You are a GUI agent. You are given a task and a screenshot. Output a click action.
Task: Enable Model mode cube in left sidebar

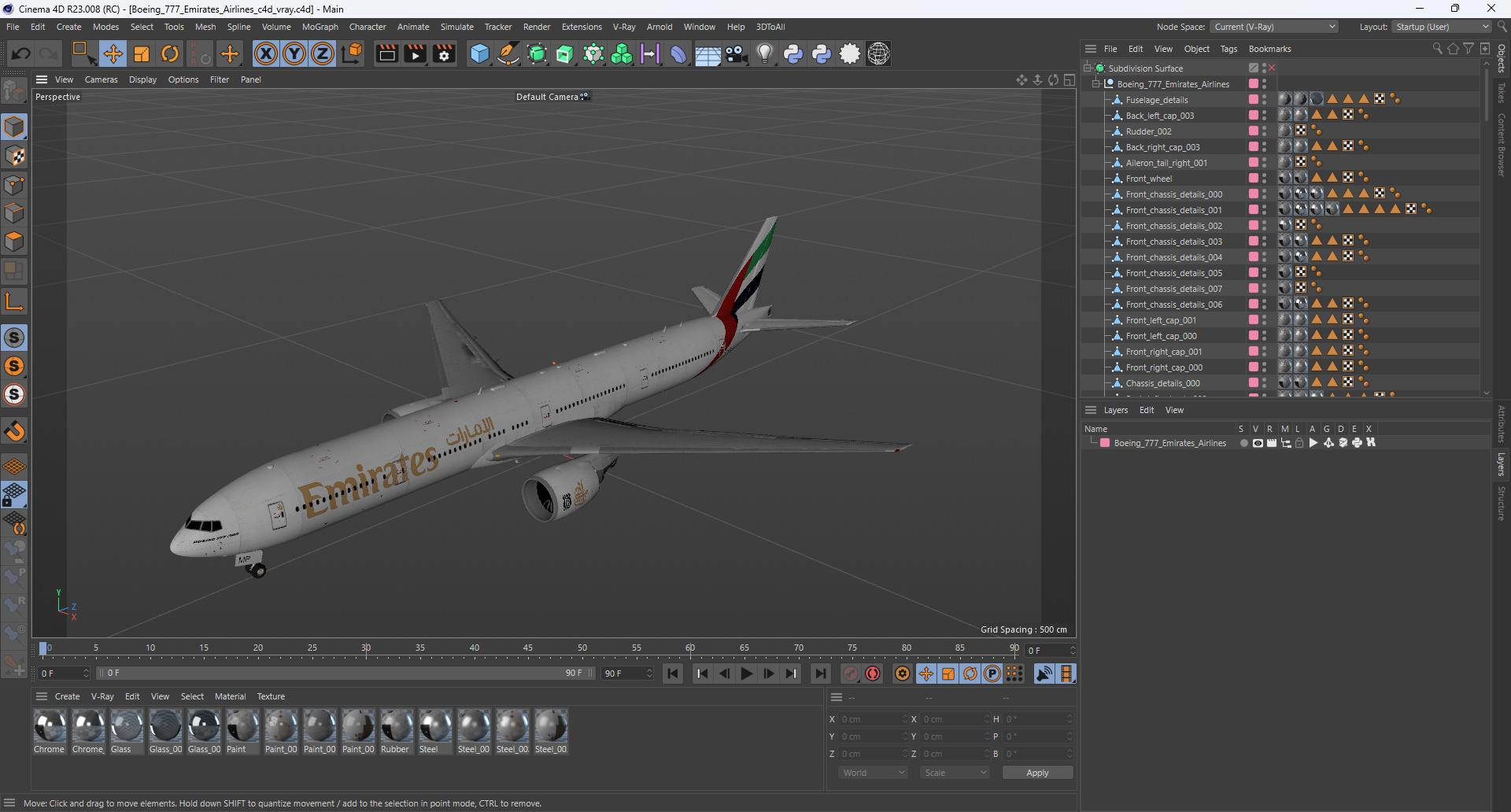(x=14, y=126)
